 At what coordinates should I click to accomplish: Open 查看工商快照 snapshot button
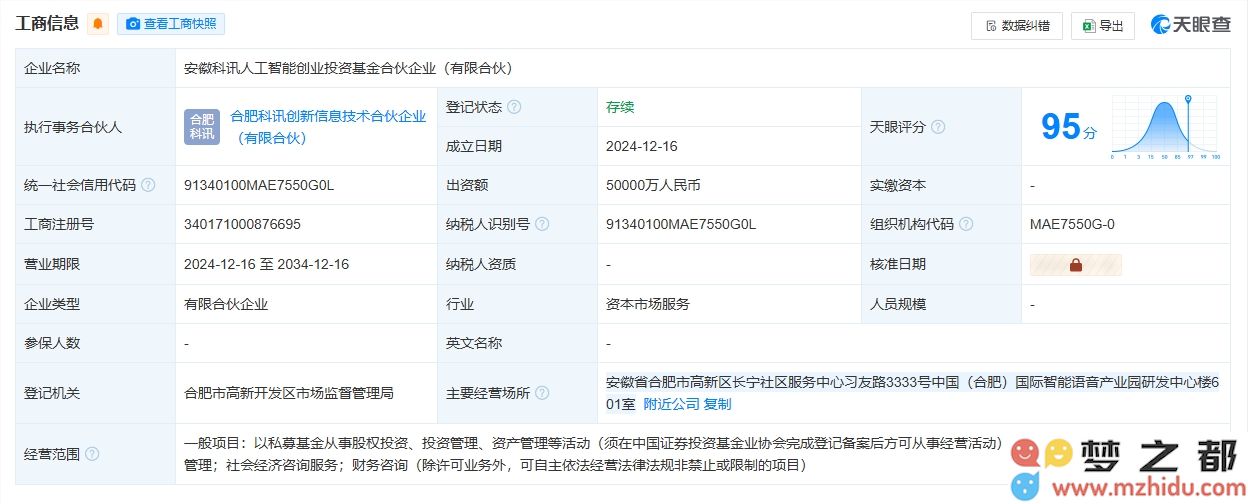click(171, 24)
